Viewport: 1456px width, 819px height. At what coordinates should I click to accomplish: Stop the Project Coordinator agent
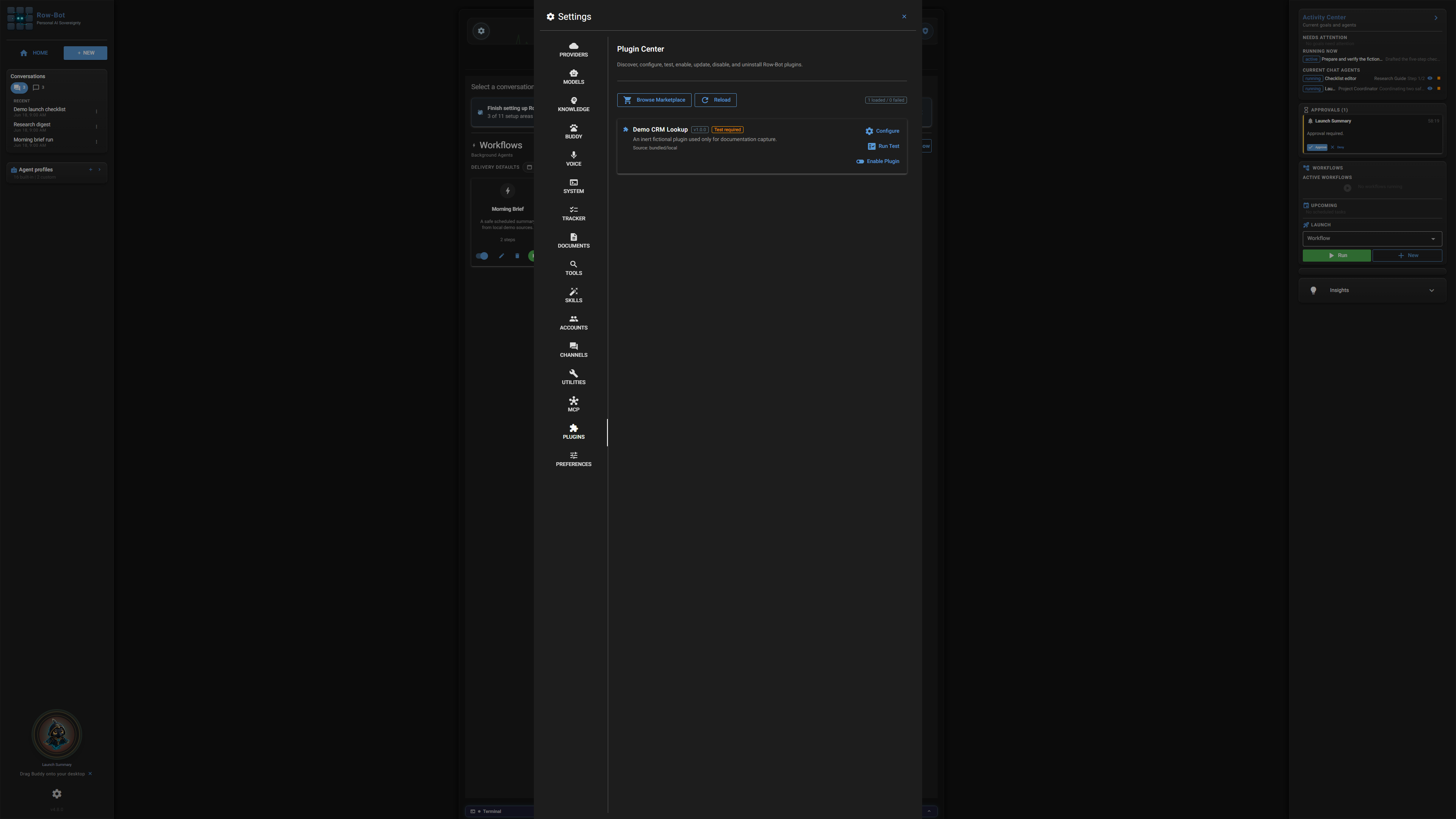click(x=1439, y=89)
